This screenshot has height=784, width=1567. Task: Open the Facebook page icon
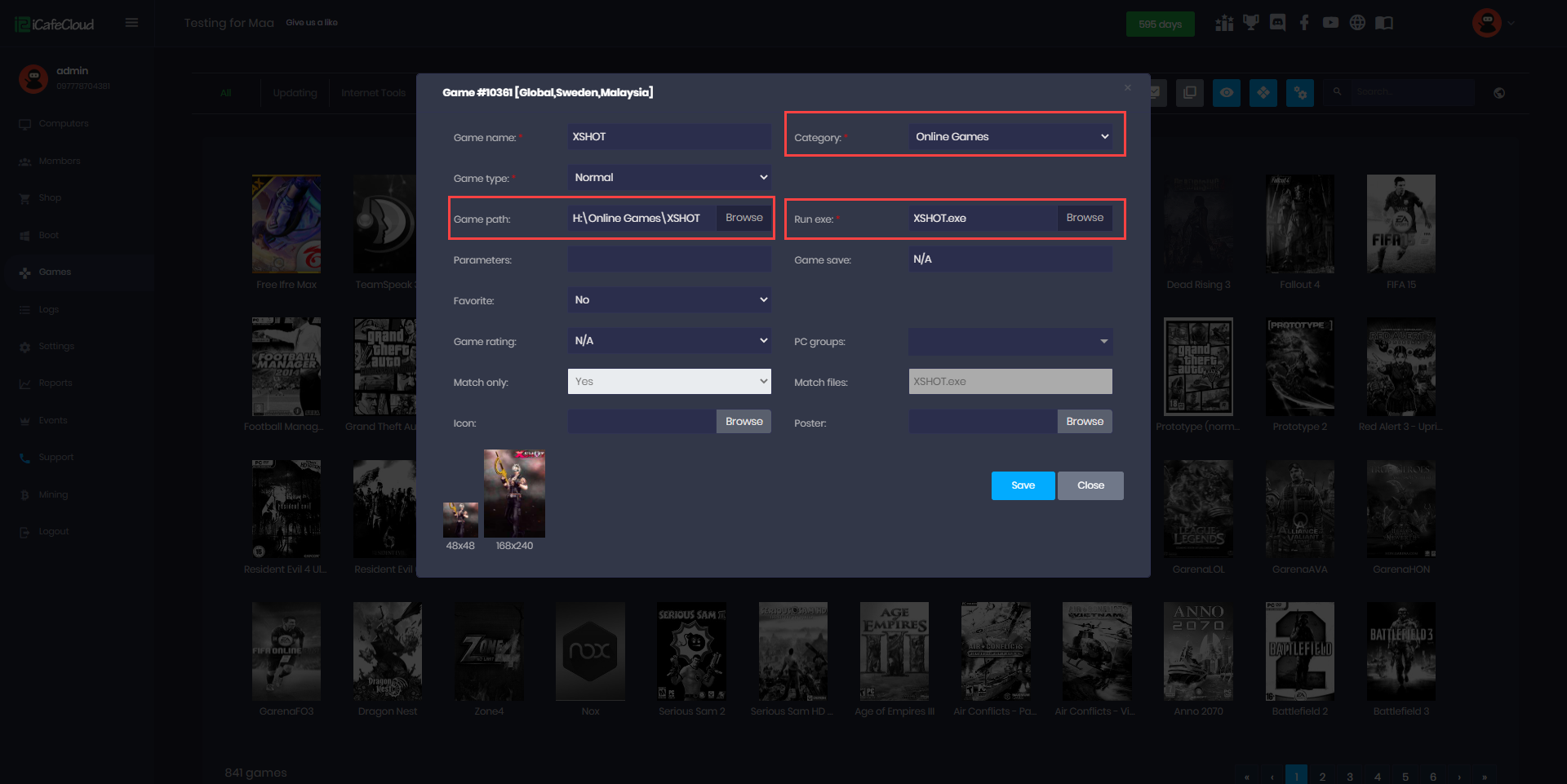point(1304,23)
